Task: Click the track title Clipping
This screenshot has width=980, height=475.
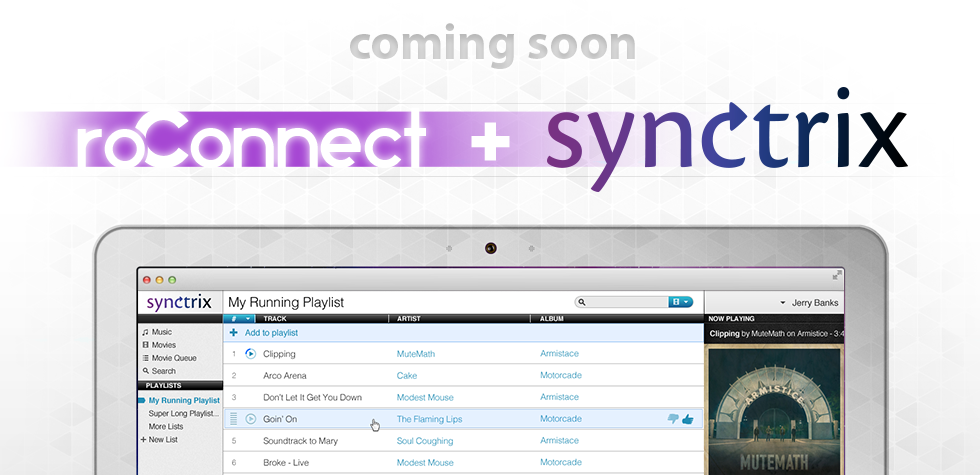Action: click(279, 354)
